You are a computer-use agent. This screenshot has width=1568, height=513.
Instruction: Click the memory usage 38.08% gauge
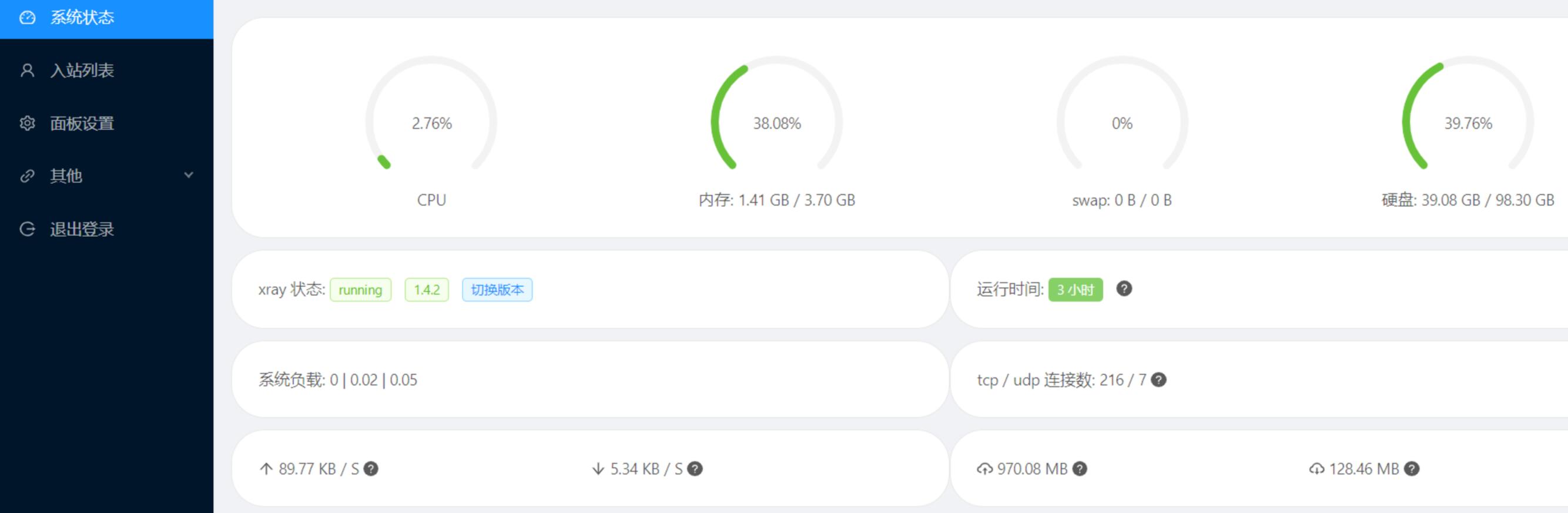pyautogui.click(x=777, y=116)
